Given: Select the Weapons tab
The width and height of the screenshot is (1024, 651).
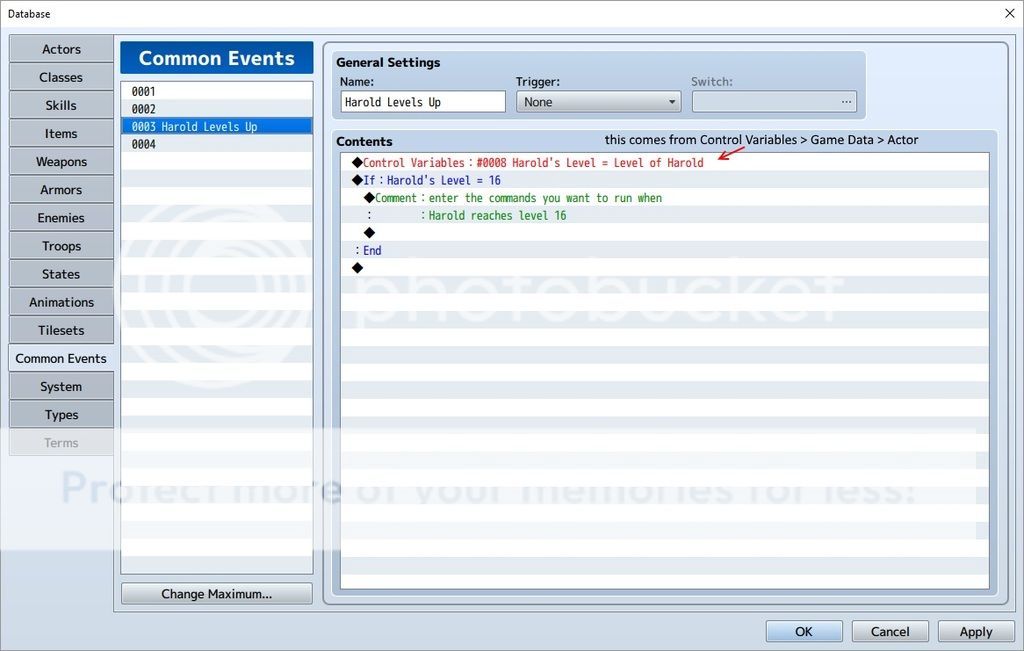Looking at the screenshot, I should coord(61,161).
